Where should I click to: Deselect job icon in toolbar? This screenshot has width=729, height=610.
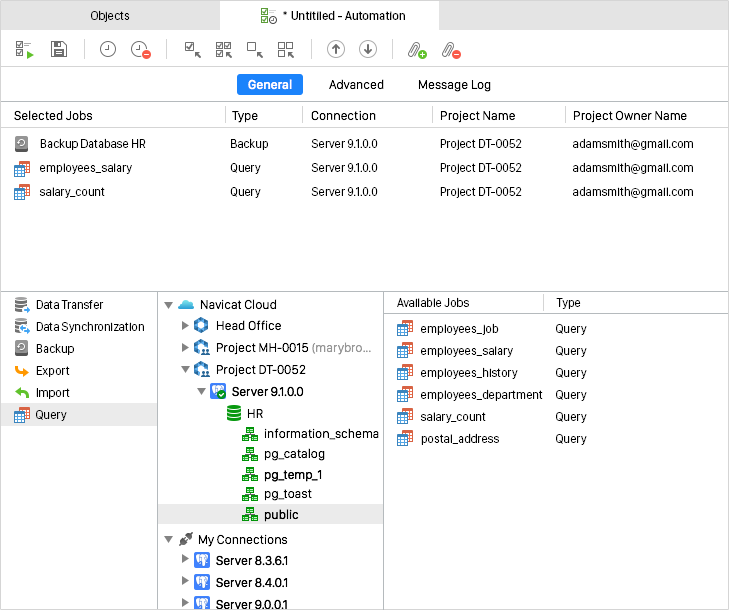tap(255, 49)
